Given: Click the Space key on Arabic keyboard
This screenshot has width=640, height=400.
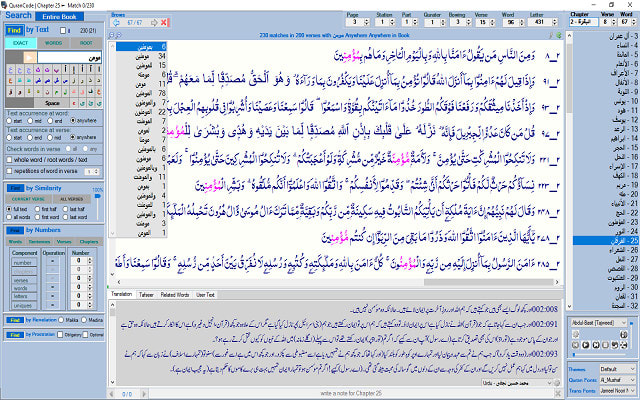Looking at the screenshot, I should point(51,102).
